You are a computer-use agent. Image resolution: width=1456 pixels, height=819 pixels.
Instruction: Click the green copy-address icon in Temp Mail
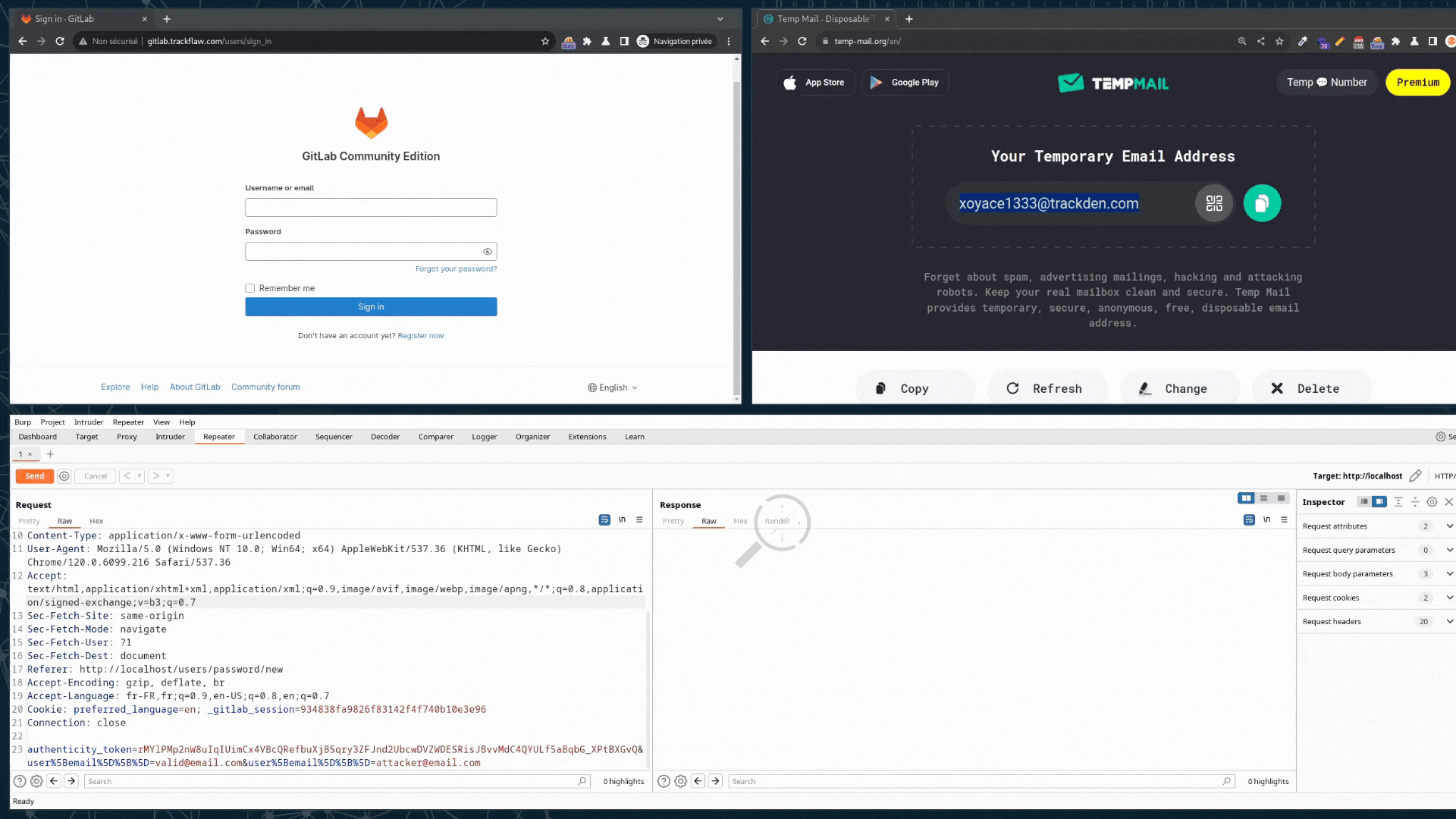(x=1262, y=203)
